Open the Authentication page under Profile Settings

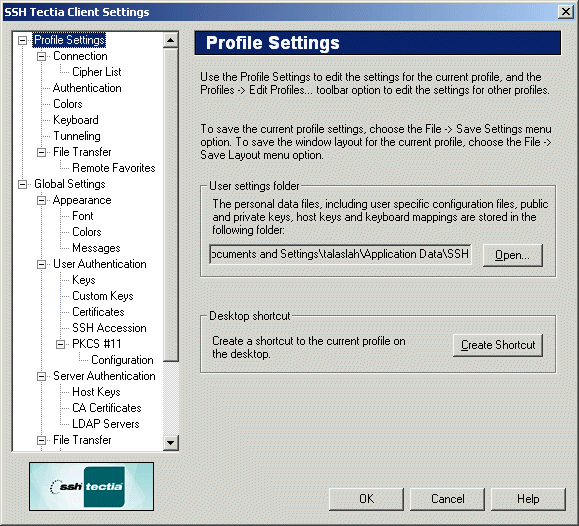click(x=87, y=88)
